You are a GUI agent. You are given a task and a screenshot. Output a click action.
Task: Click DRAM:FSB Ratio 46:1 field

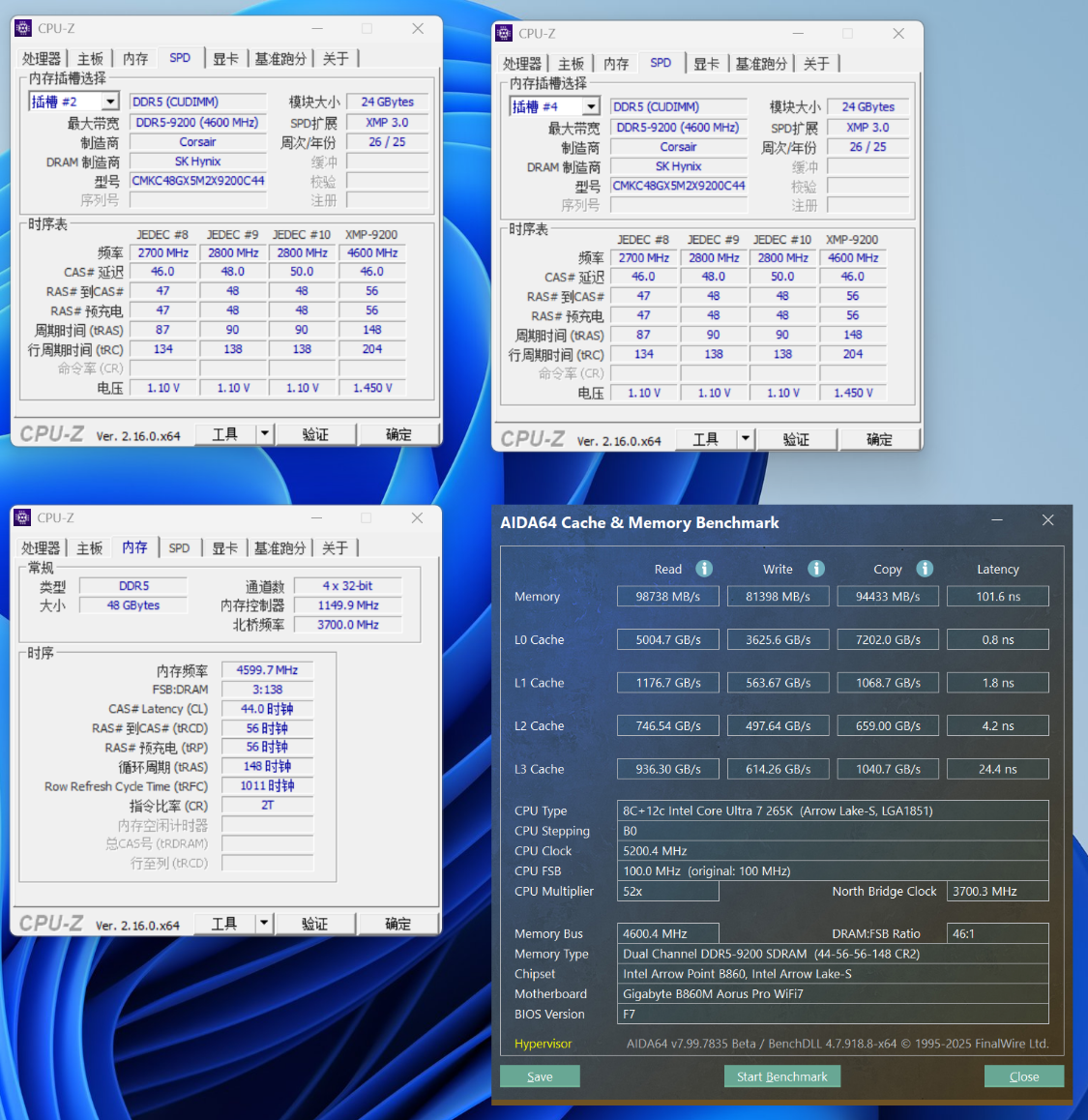point(998,933)
